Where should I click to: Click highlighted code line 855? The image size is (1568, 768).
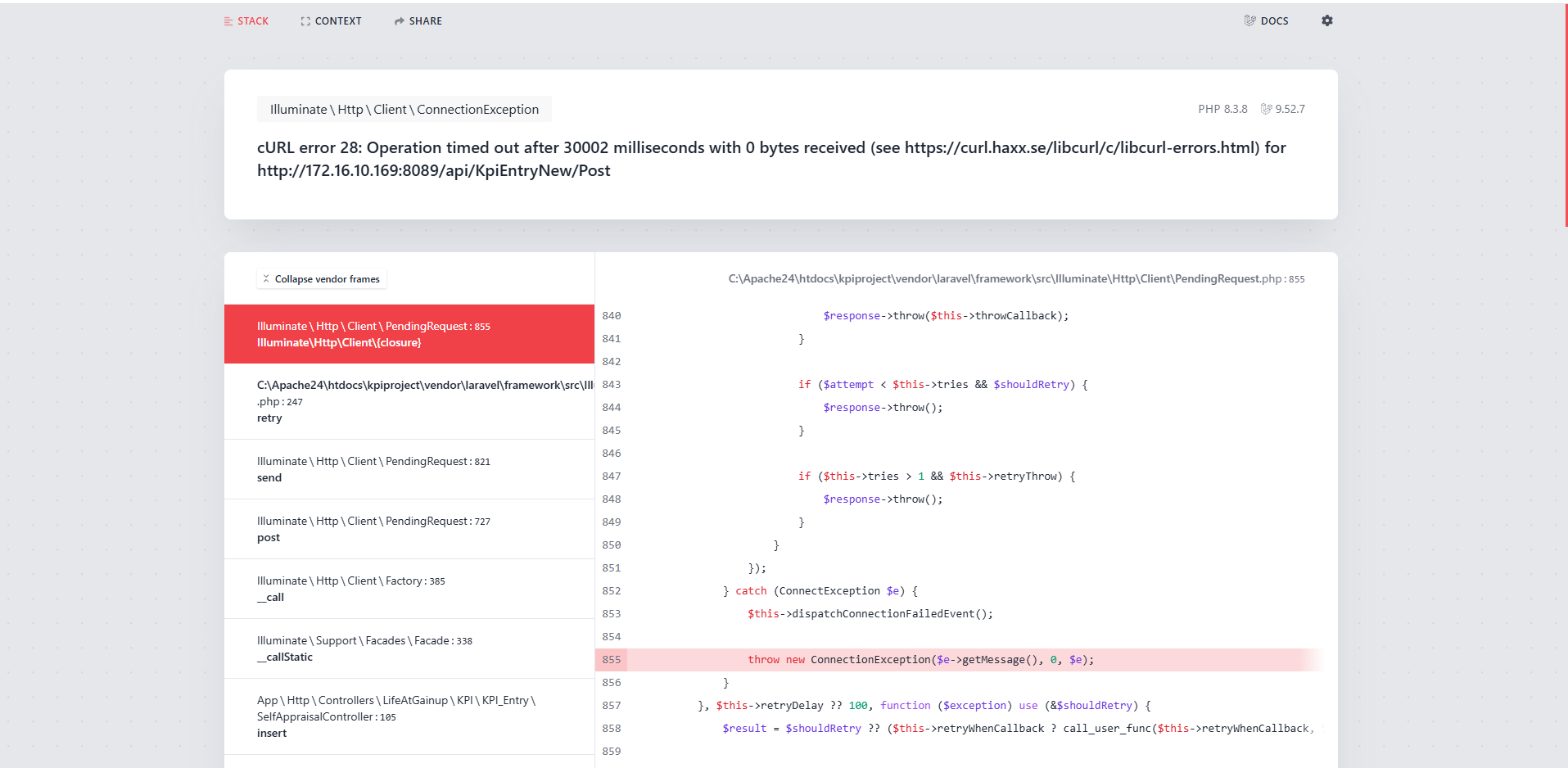pyautogui.click(x=920, y=660)
